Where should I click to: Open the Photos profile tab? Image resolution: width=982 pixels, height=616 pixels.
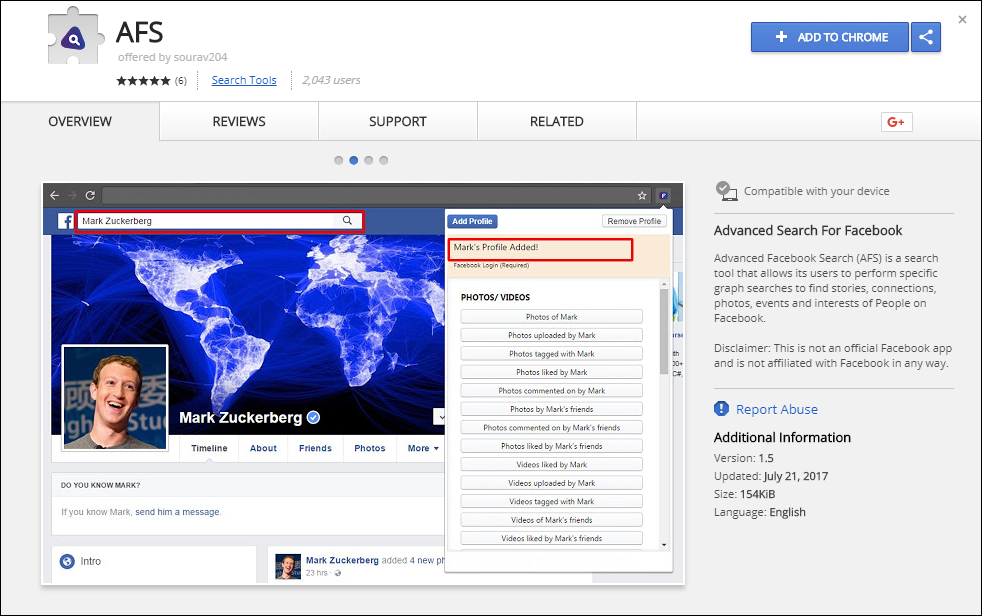(370, 448)
